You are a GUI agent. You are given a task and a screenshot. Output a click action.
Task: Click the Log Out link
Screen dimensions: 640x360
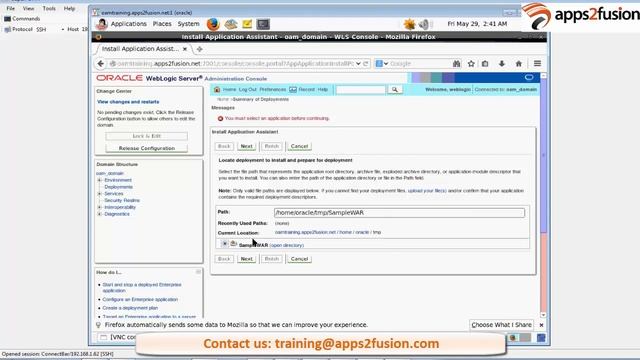[x=248, y=89]
